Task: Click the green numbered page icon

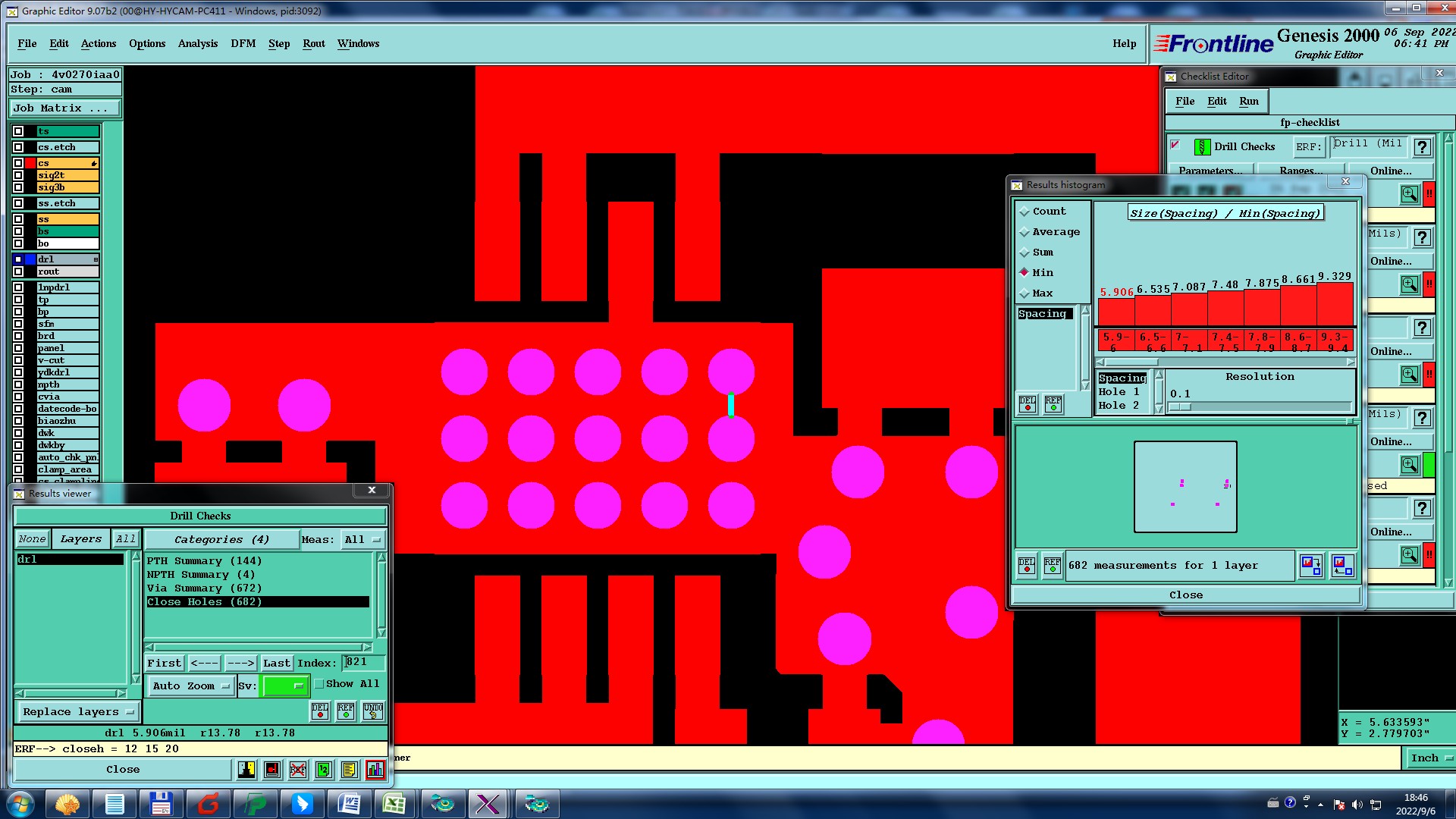Action: pyautogui.click(x=324, y=770)
